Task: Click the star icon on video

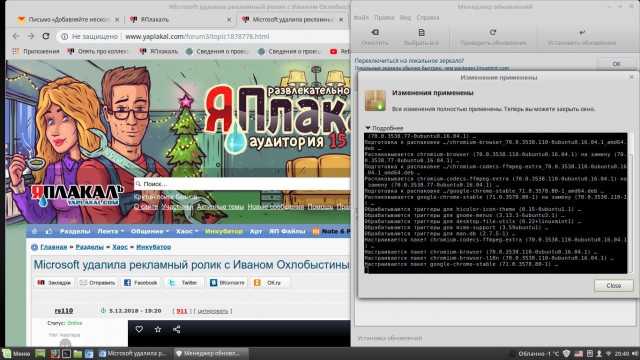Action: 158,329
